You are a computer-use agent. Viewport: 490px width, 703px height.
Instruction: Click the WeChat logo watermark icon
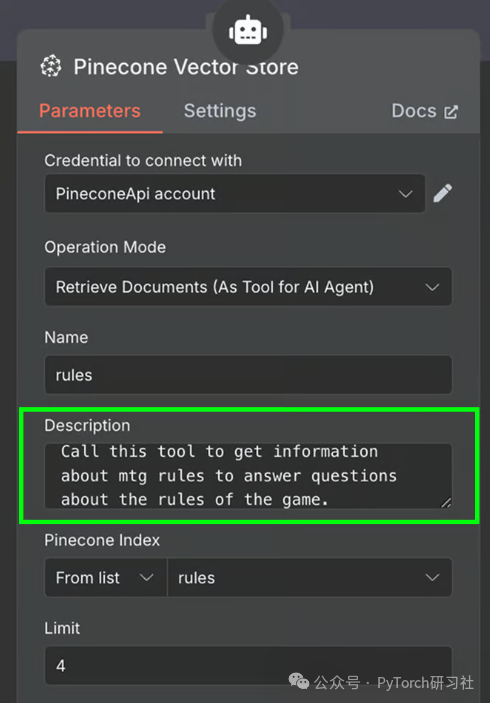[299, 681]
